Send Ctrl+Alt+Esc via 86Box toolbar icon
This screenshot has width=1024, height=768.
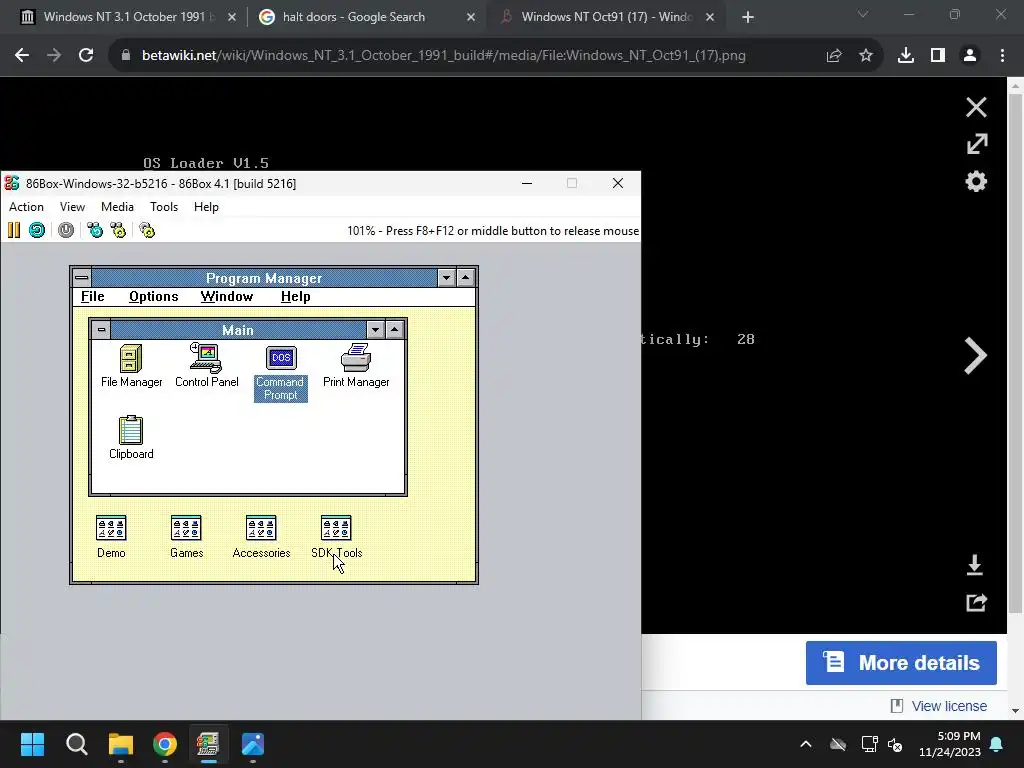click(118, 230)
